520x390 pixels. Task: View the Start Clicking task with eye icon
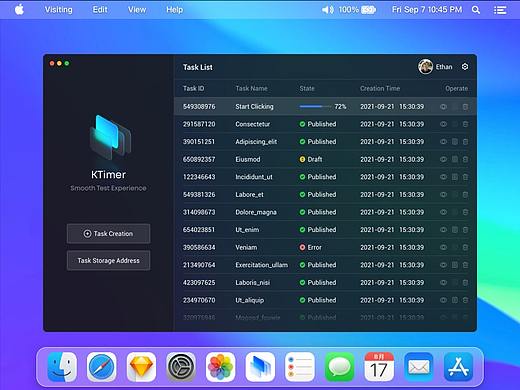443,107
